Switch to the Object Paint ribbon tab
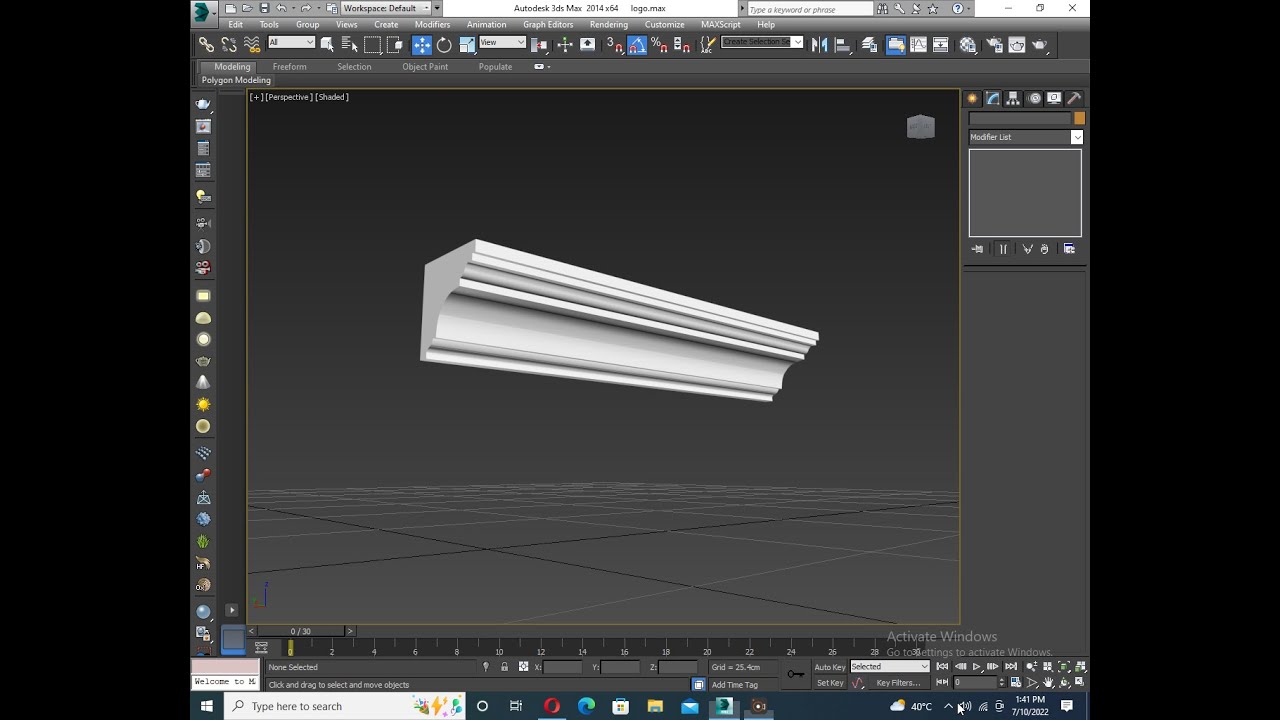Viewport: 1280px width, 720px height. 425,67
